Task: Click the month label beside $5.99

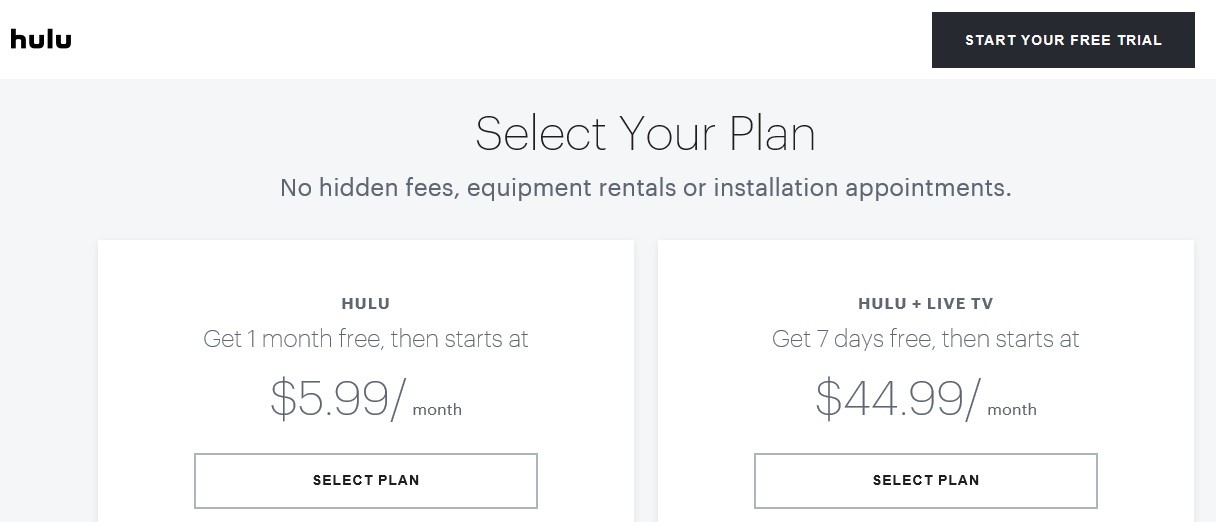Action: click(437, 409)
